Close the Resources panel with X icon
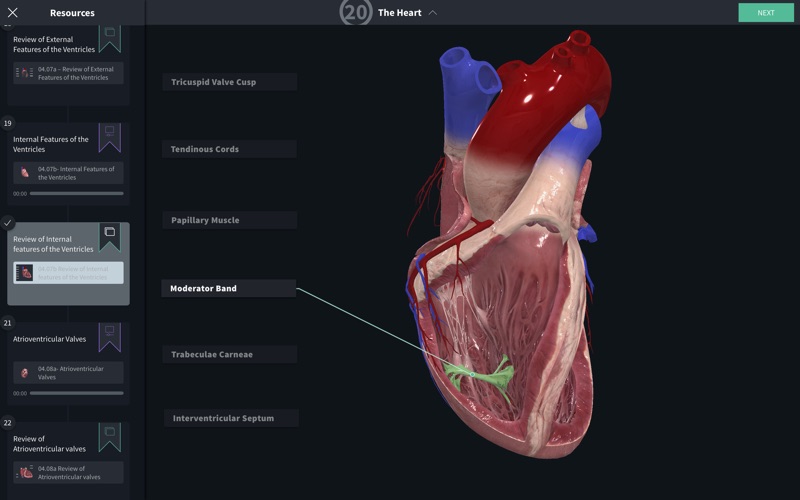Viewport: 800px width, 500px height. (x=13, y=13)
